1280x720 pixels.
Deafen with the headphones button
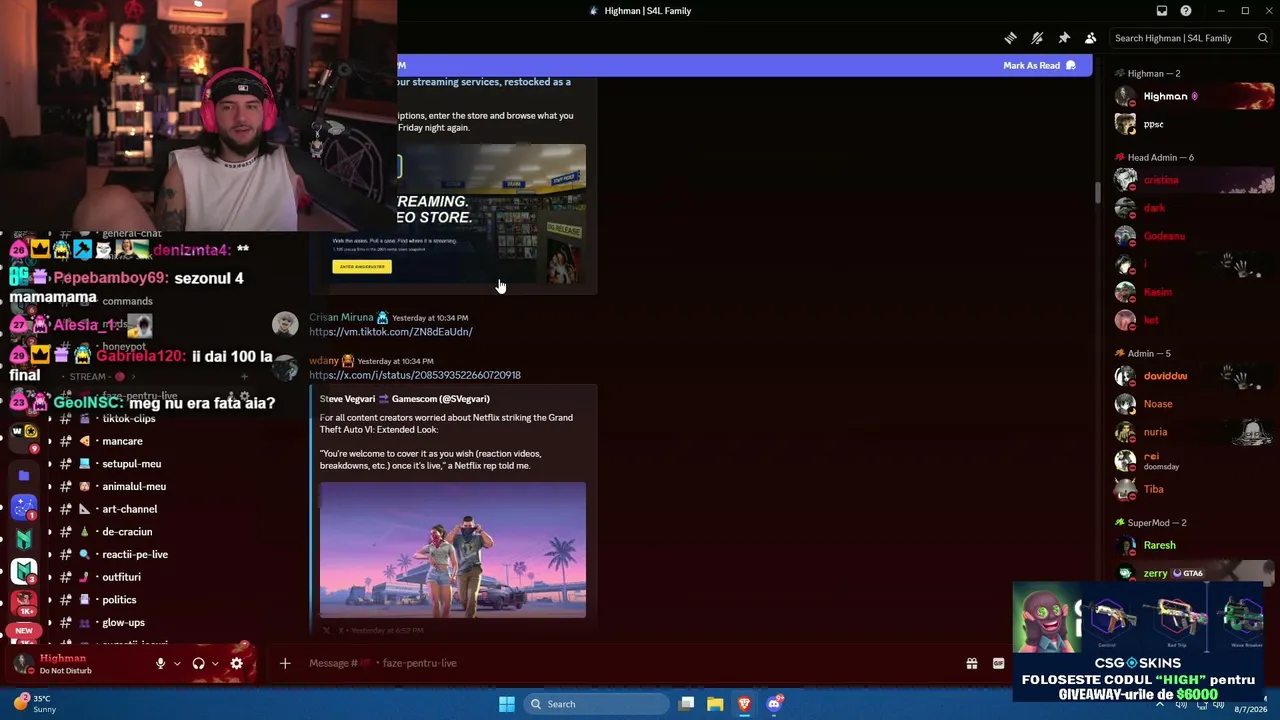[198, 663]
